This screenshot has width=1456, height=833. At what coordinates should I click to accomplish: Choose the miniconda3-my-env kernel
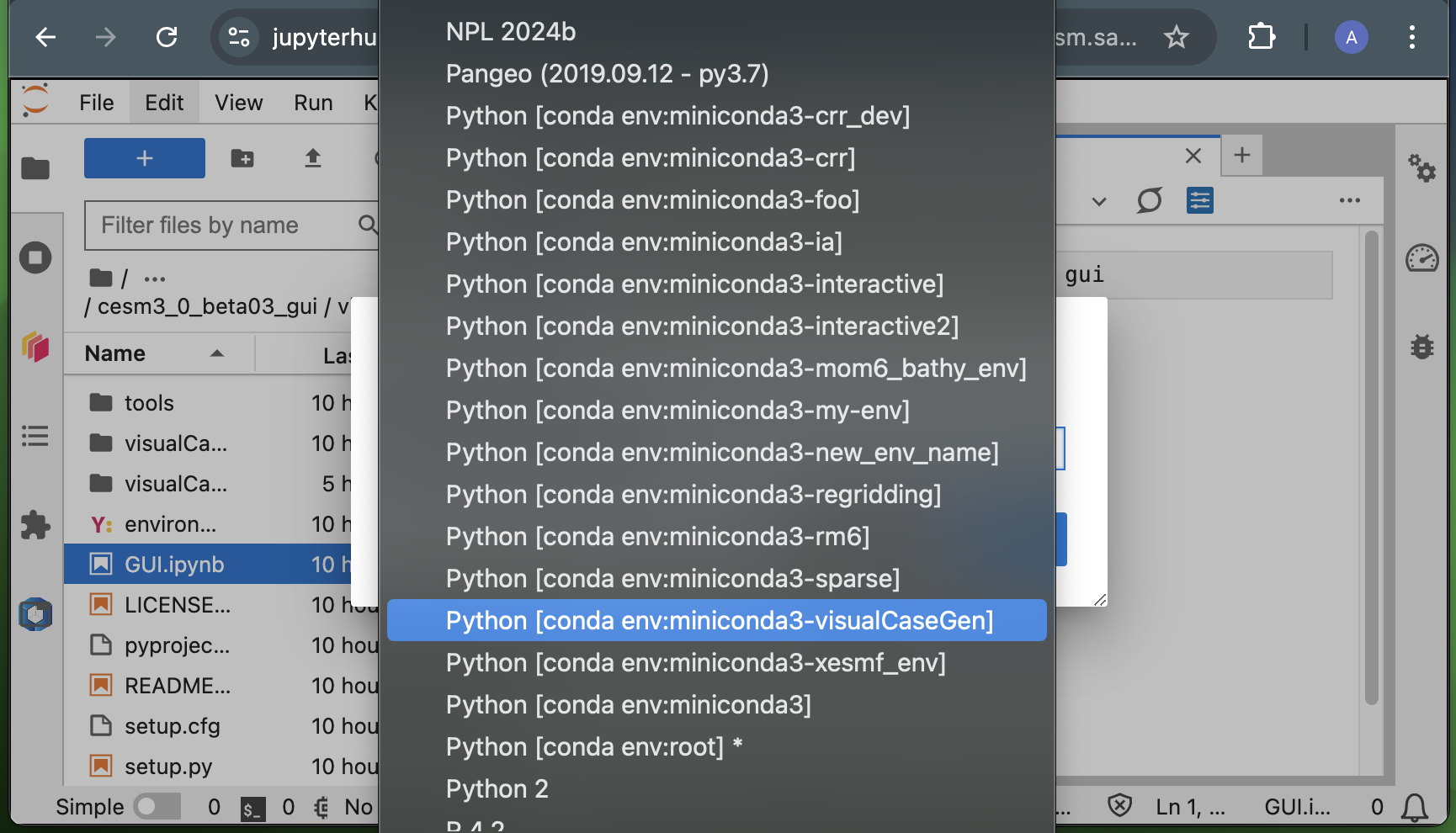click(717, 411)
